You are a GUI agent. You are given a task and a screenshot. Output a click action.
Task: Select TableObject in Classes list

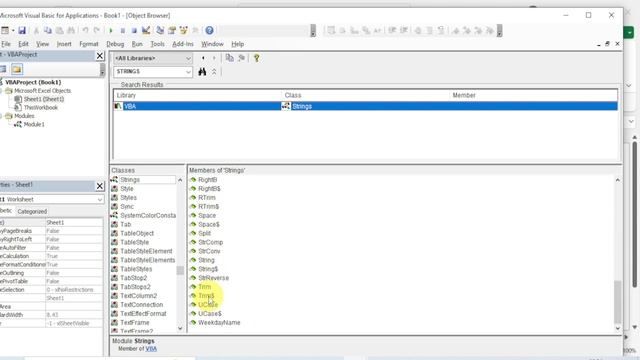[137, 233]
